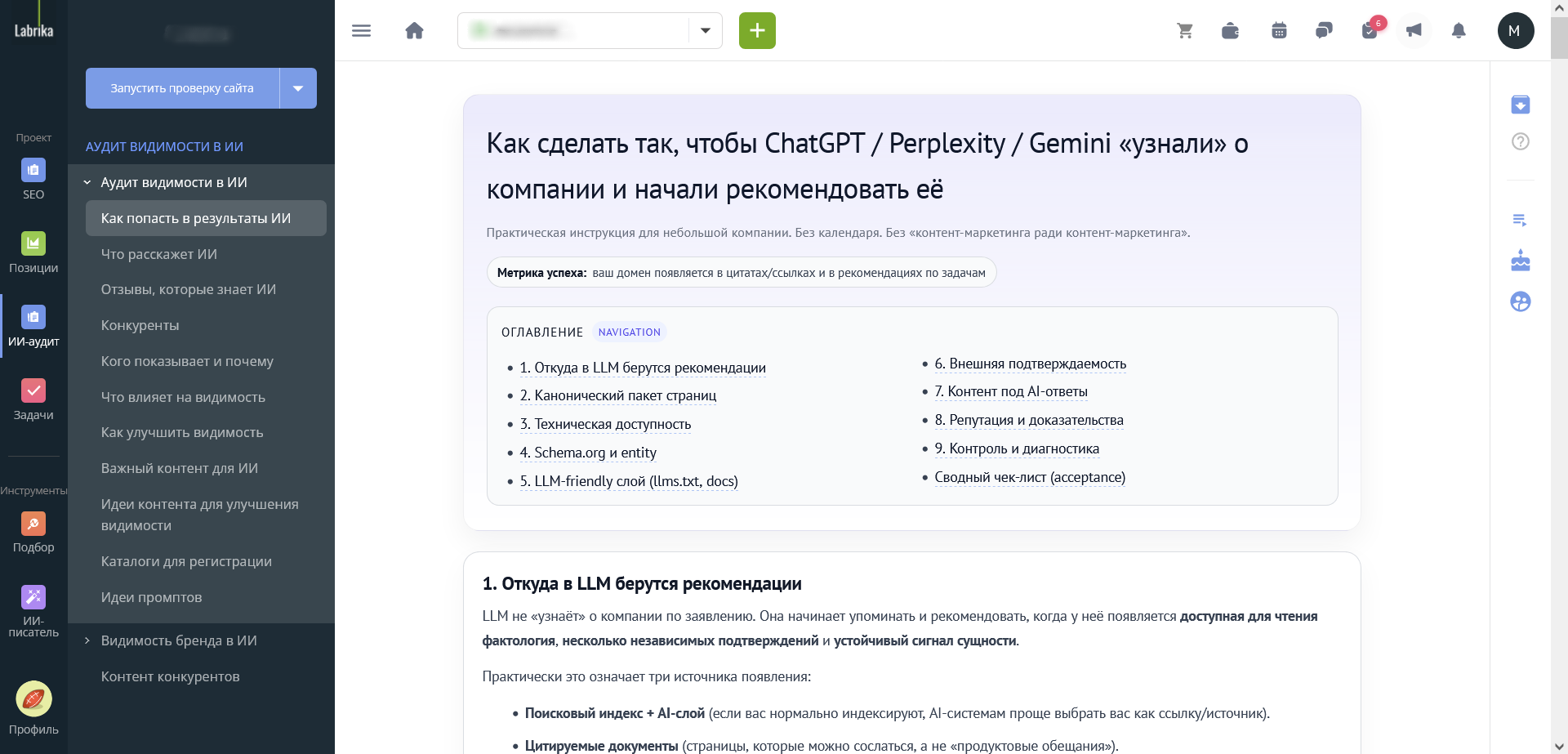Open the notifications bell icon

[x=1459, y=31]
